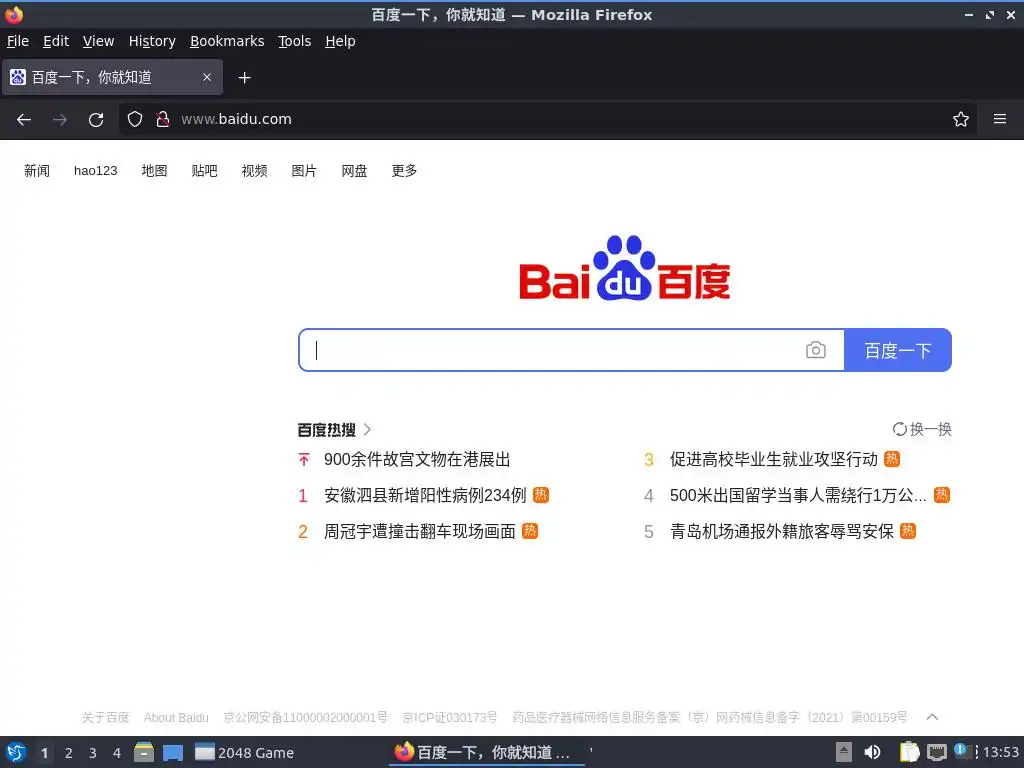1024x768 pixels.
Task: Click the blue show-desktop taskbar icon
Action: point(173,752)
